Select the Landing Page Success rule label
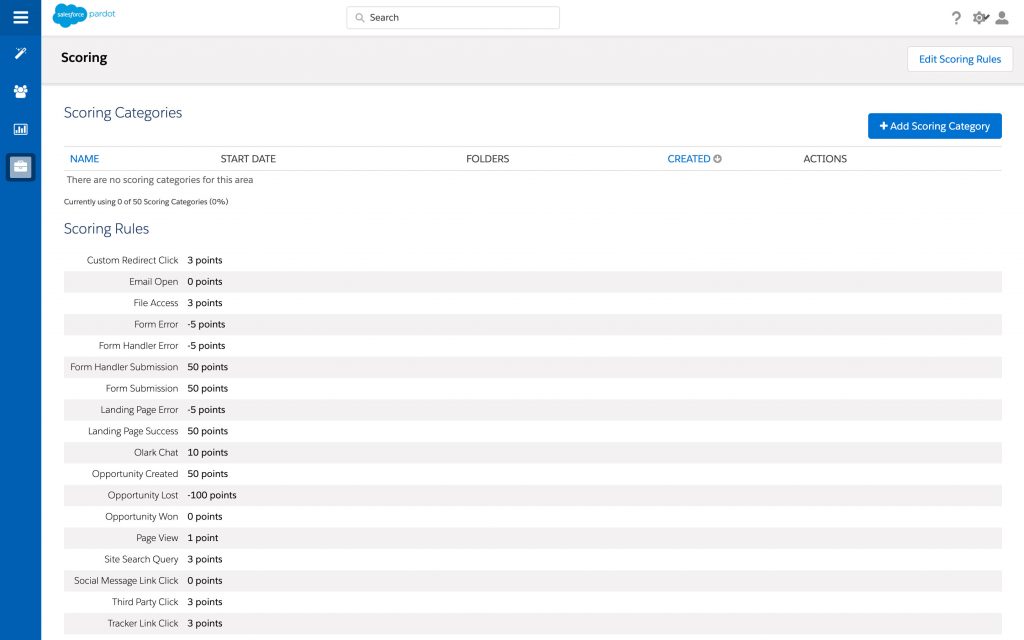Image resolution: width=1024 pixels, height=640 pixels. click(x=133, y=431)
